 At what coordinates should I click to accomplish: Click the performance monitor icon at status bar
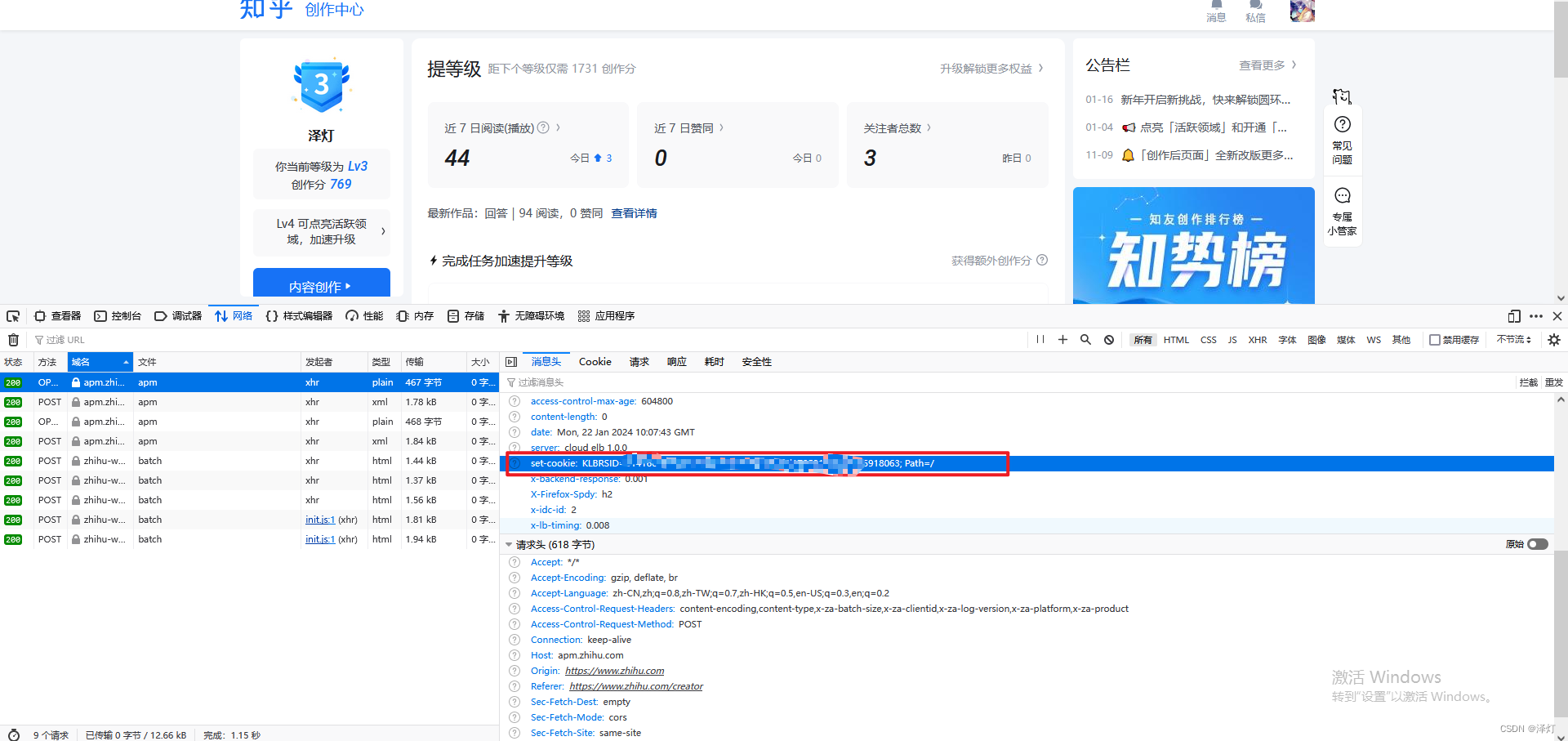click(x=14, y=734)
